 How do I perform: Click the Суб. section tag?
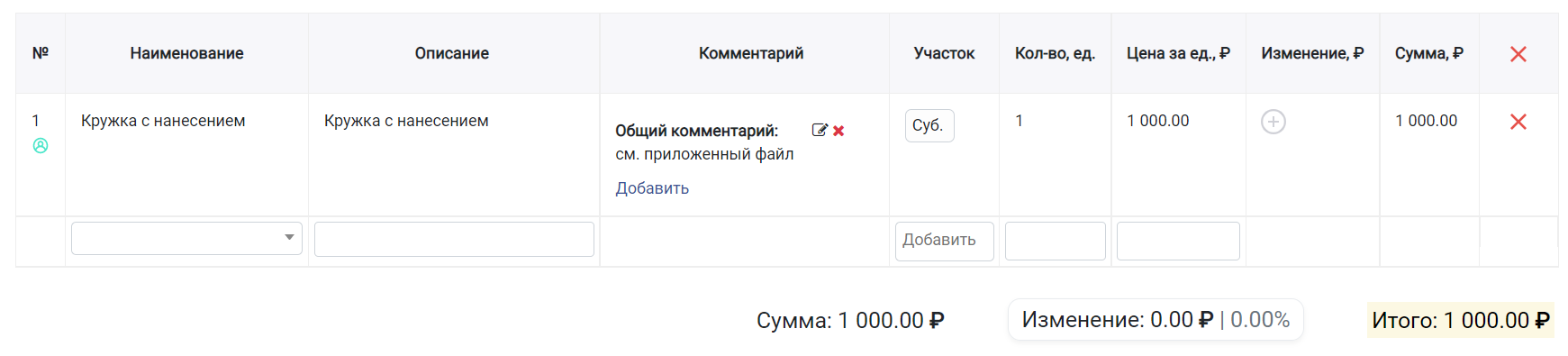[x=929, y=125]
